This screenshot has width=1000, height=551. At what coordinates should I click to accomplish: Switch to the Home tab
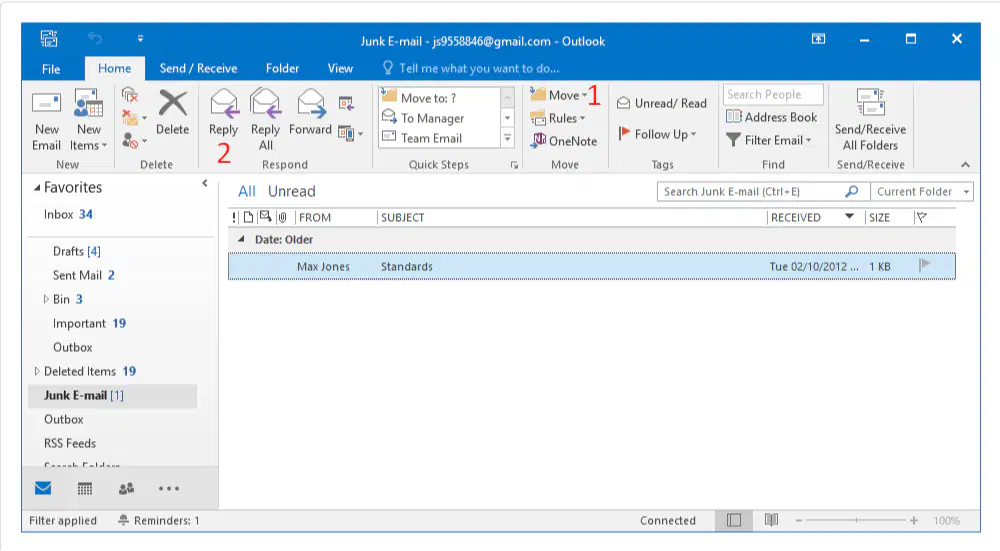(115, 68)
